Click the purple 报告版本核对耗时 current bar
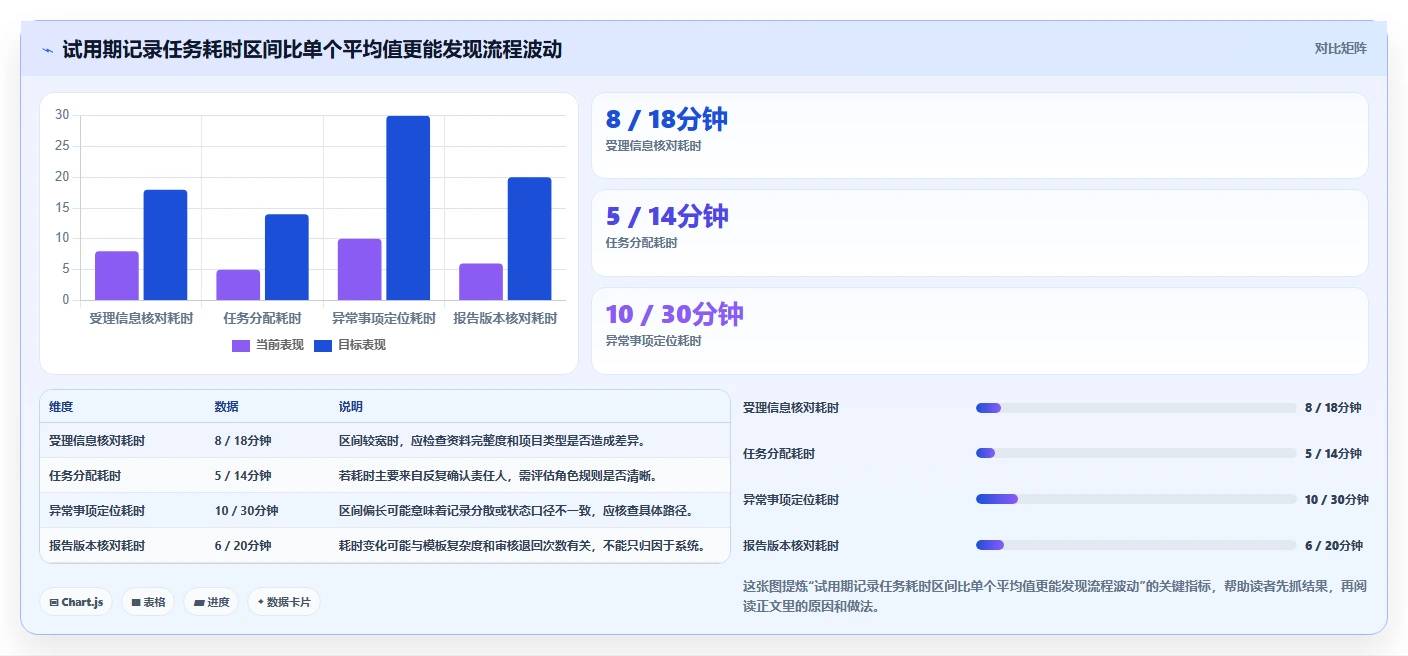1408x656 pixels. coord(481,282)
